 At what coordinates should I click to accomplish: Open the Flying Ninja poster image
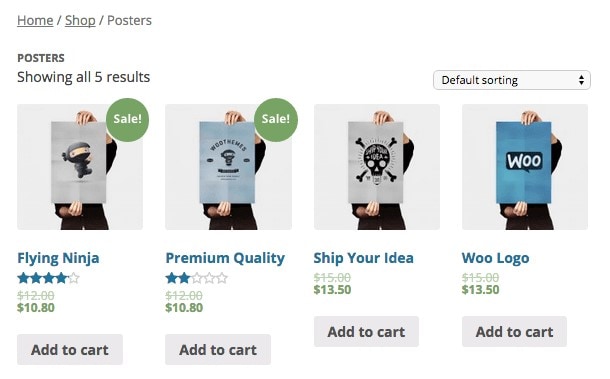click(80, 167)
